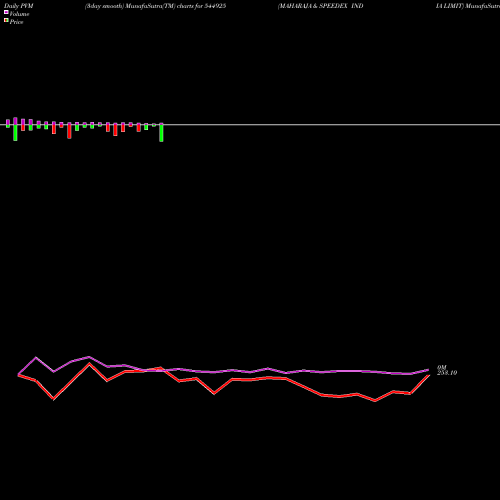Screen dimensions: 500x500
Task: Click the 'Daily PVM' title text
Action: coord(19,6)
